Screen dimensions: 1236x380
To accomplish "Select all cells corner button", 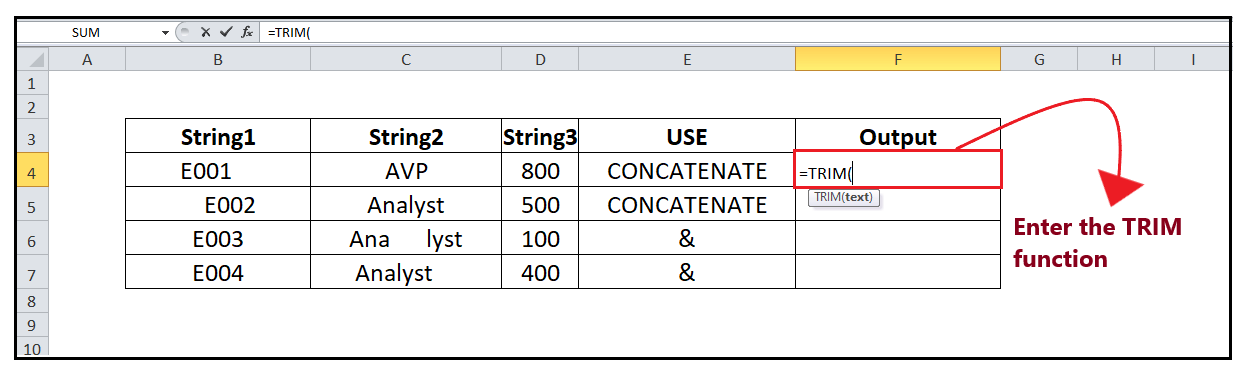I will [32, 60].
